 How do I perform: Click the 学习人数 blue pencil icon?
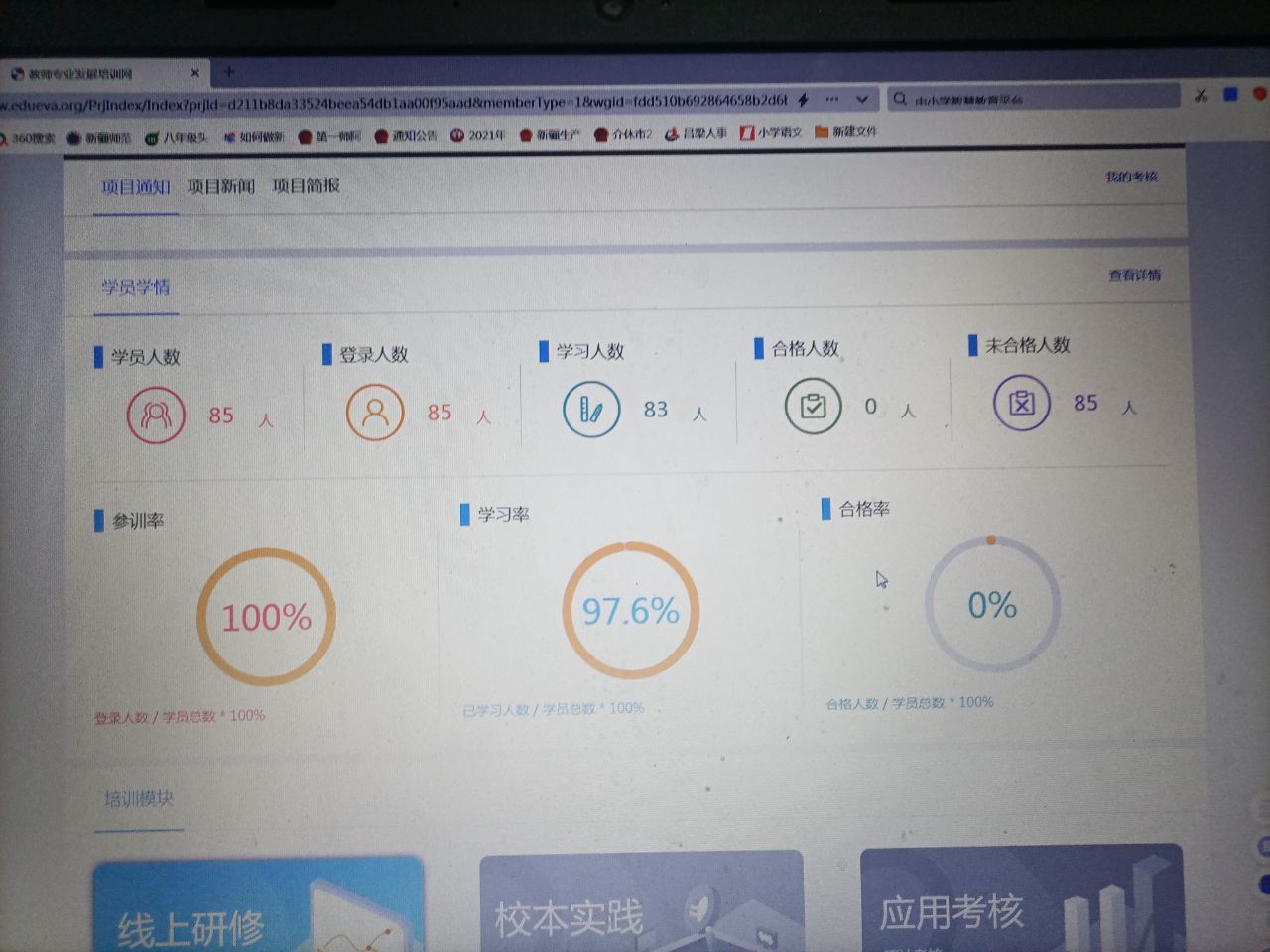point(591,409)
